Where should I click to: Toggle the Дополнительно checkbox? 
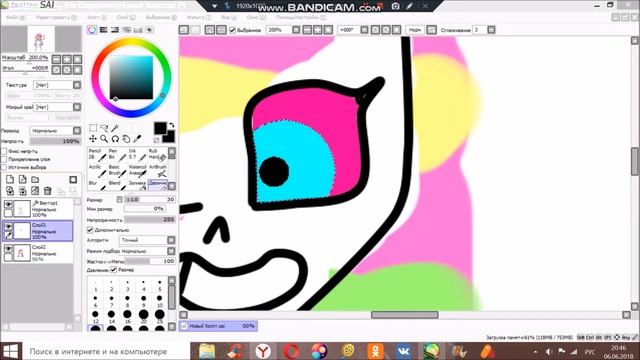pos(90,230)
